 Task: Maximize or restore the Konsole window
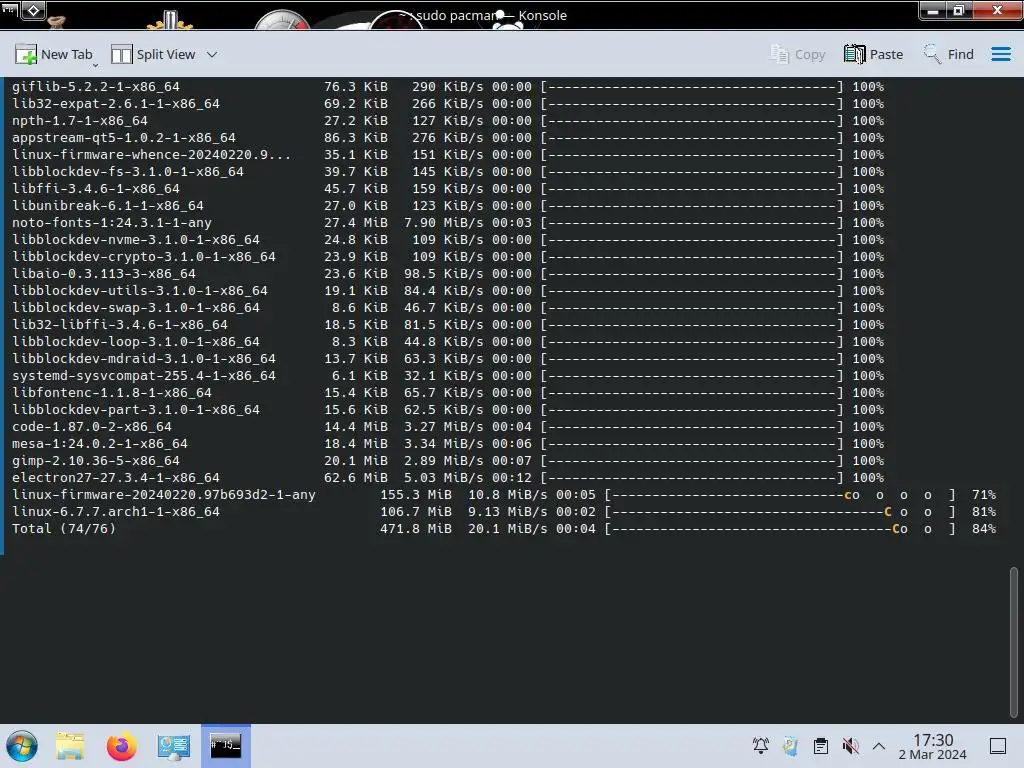[x=959, y=10]
